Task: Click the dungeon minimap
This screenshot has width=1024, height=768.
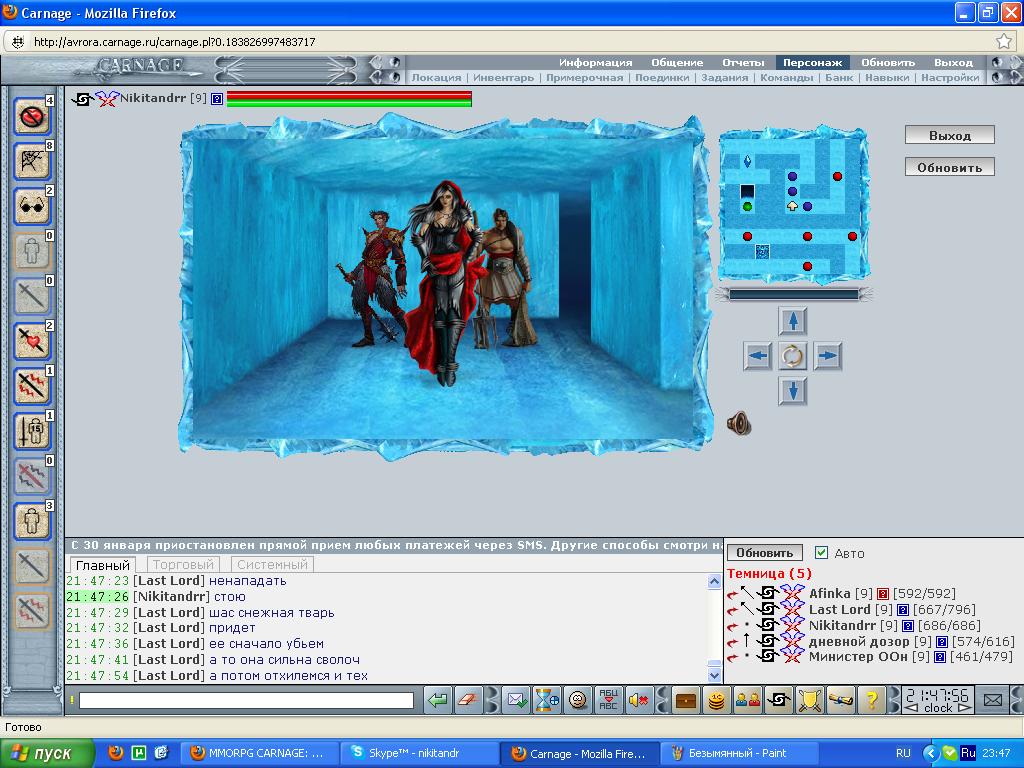Action: point(794,206)
